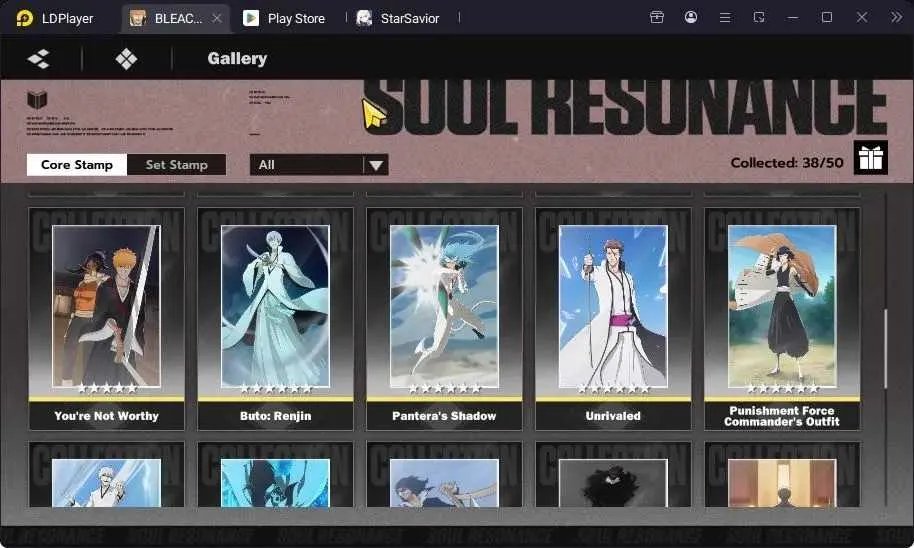Click the Collected: 38/50 counter
This screenshot has width=914, height=548.
(x=787, y=163)
